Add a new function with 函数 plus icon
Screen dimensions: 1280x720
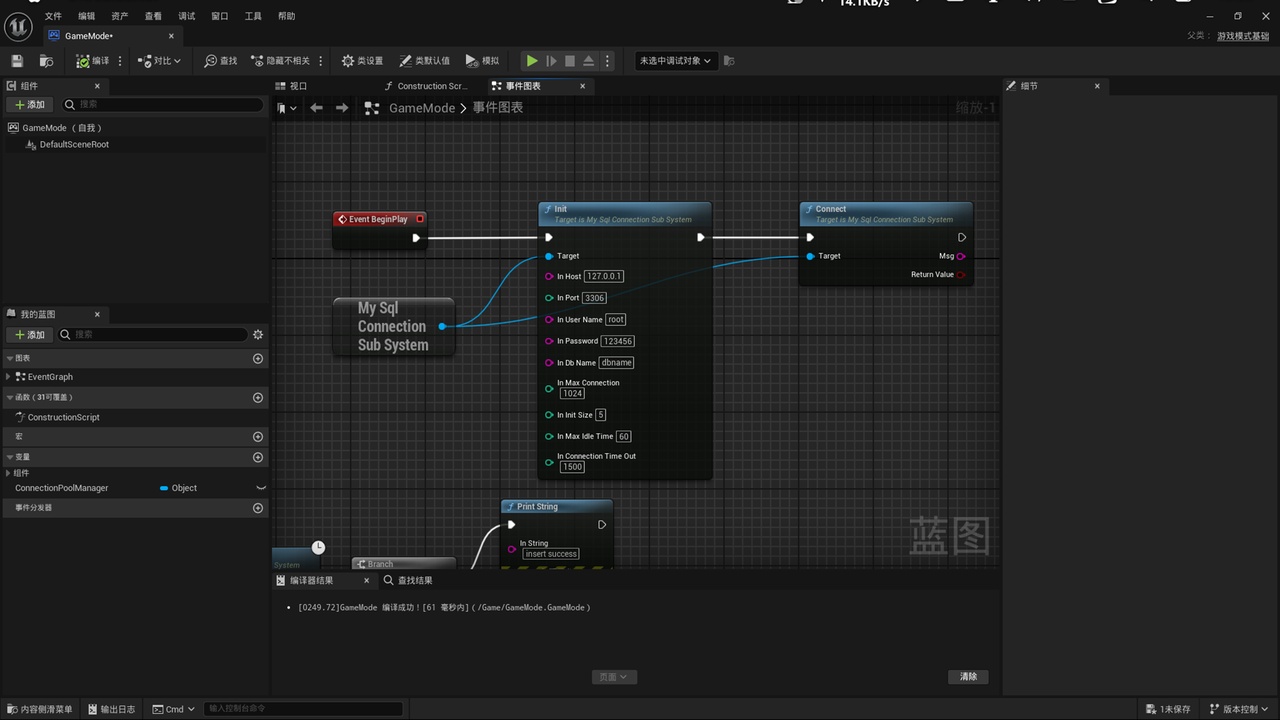[258, 398]
